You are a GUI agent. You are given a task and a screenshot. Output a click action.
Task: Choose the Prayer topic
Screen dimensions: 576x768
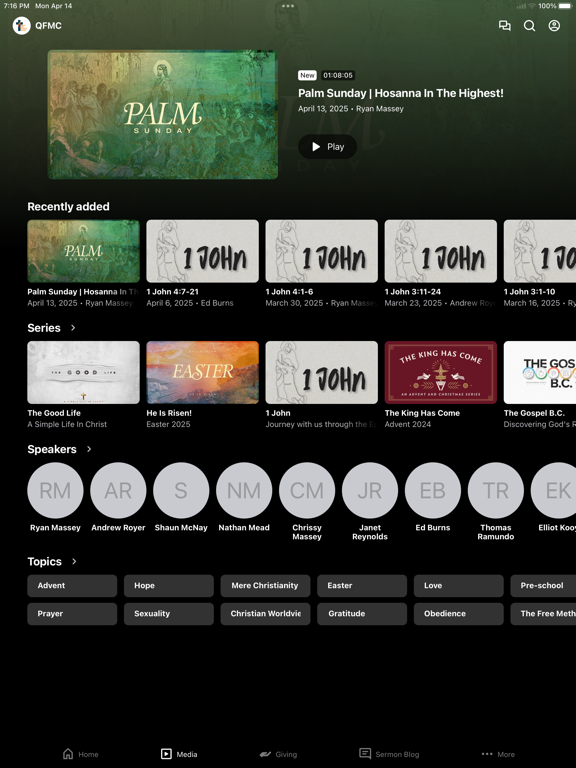tap(72, 614)
